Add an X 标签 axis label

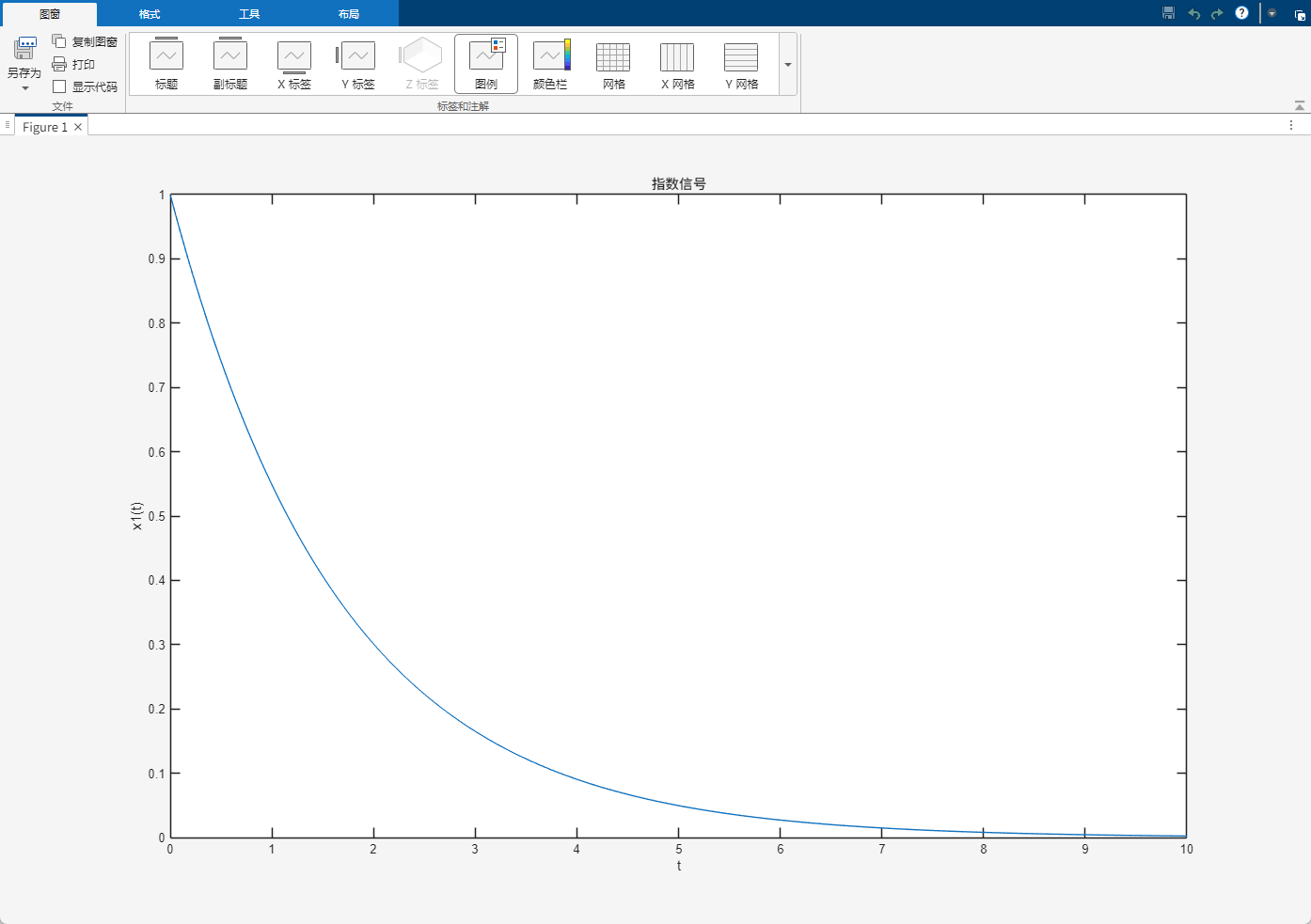click(294, 64)
